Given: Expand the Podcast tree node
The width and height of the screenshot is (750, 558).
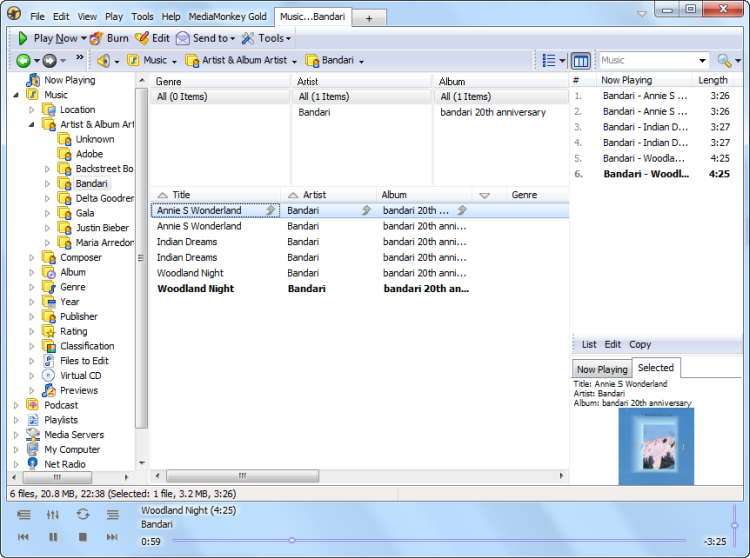Looking at the screenshot, I should [x=16, y=405].
